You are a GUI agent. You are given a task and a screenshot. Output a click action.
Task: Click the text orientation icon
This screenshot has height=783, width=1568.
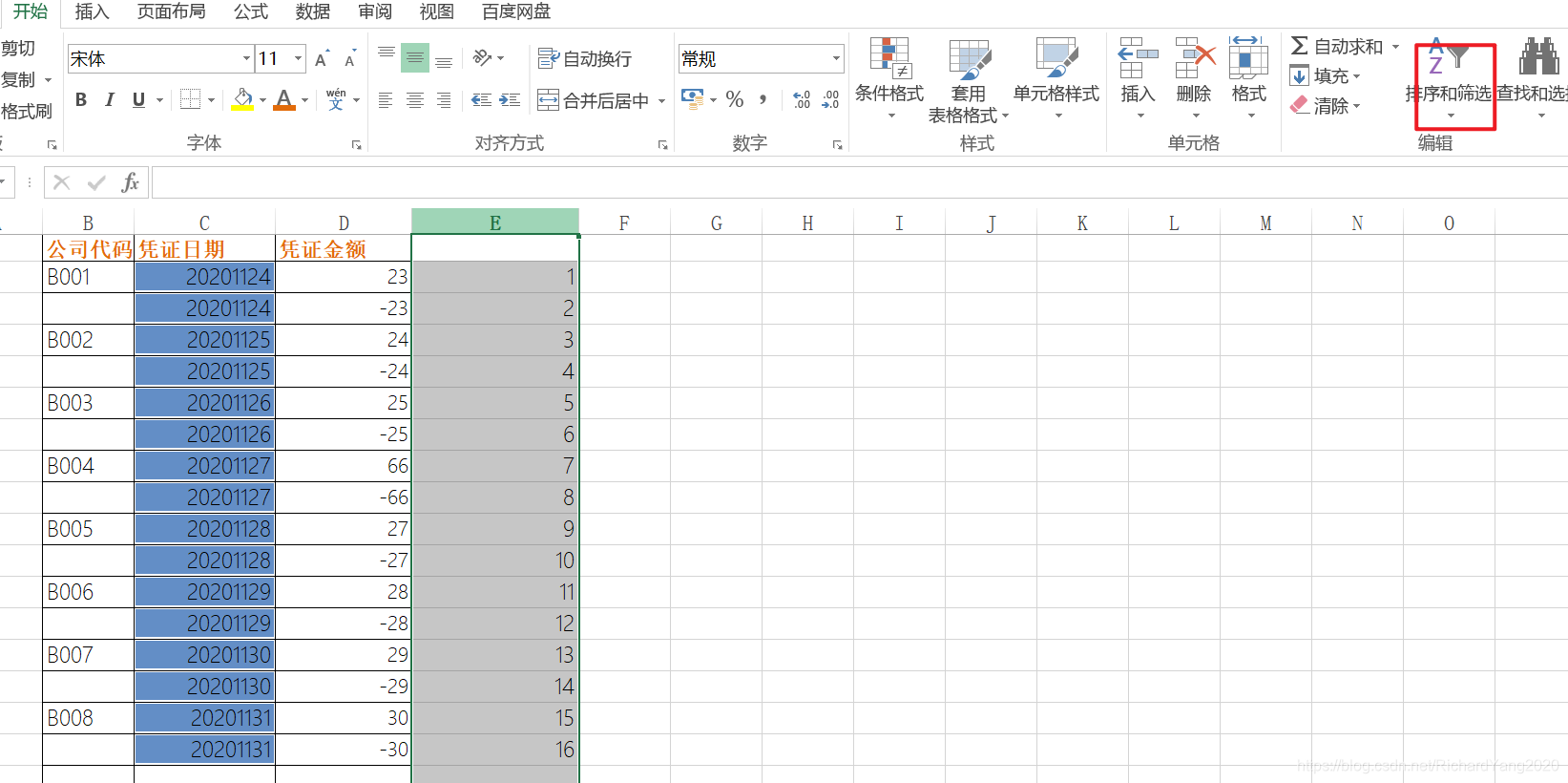483,58
